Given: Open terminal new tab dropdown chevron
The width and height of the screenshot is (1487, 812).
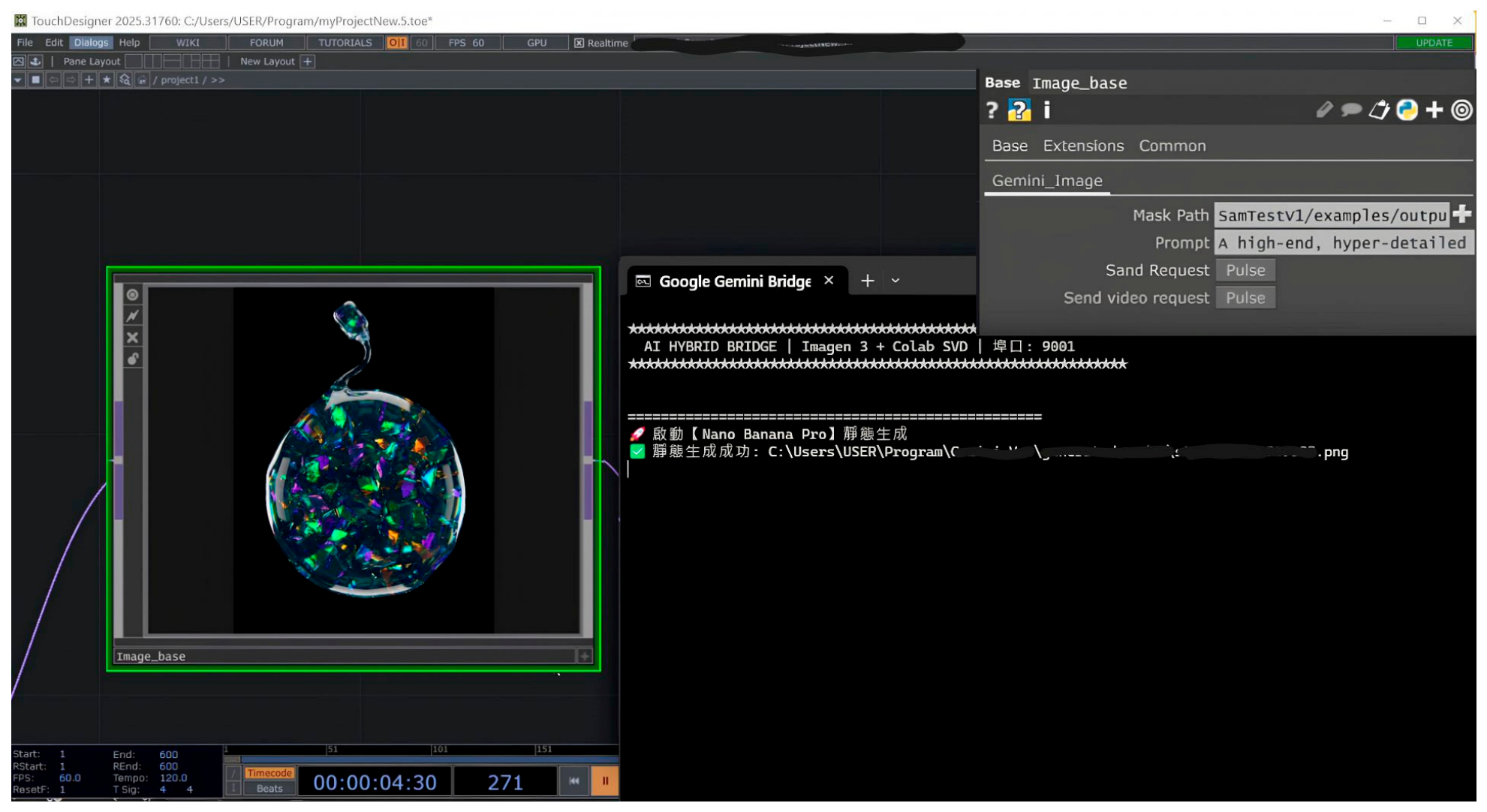Looking at the screenshot, I should (896, 281).
